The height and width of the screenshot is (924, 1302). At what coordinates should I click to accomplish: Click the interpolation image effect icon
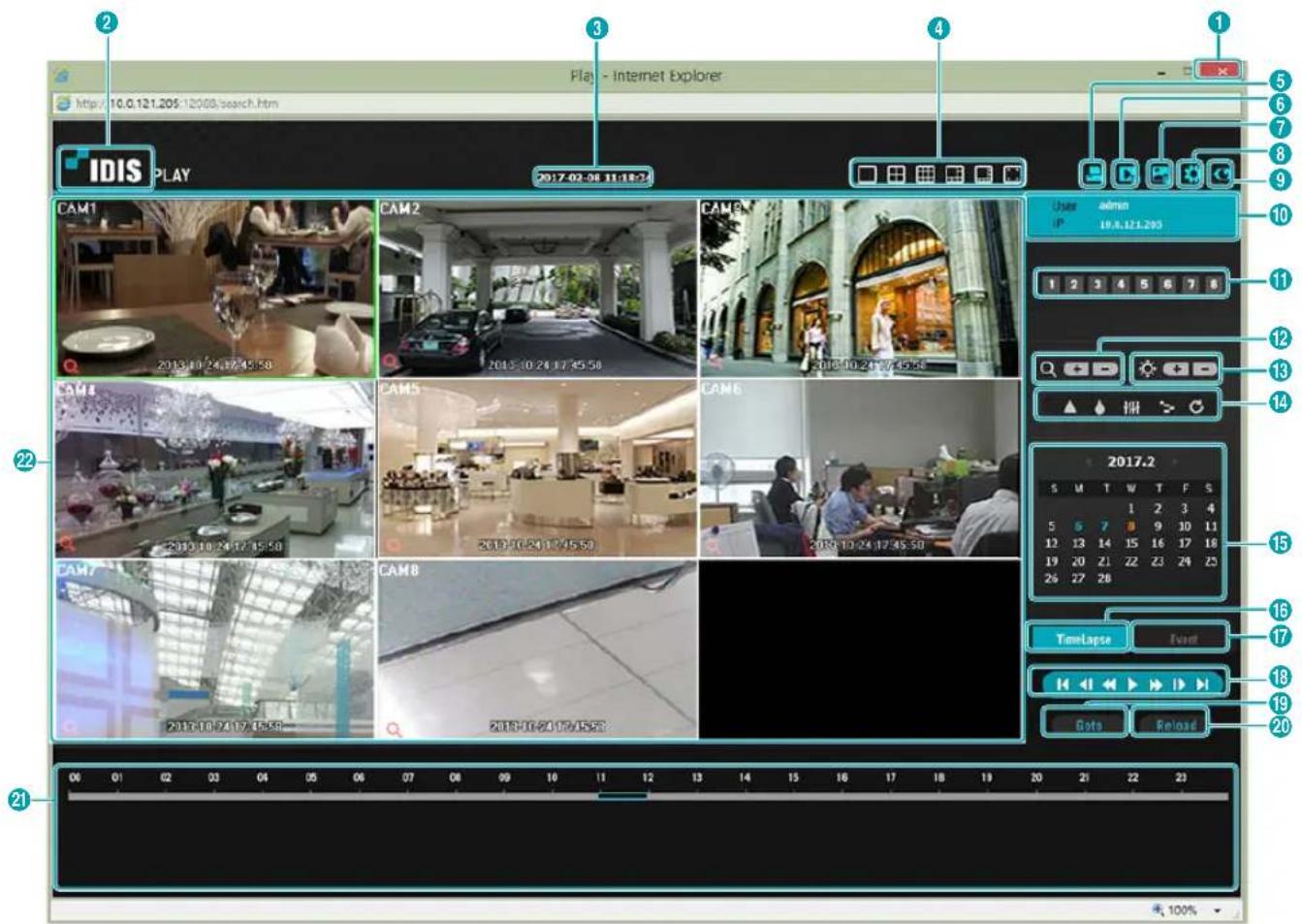click(1166, 406)
